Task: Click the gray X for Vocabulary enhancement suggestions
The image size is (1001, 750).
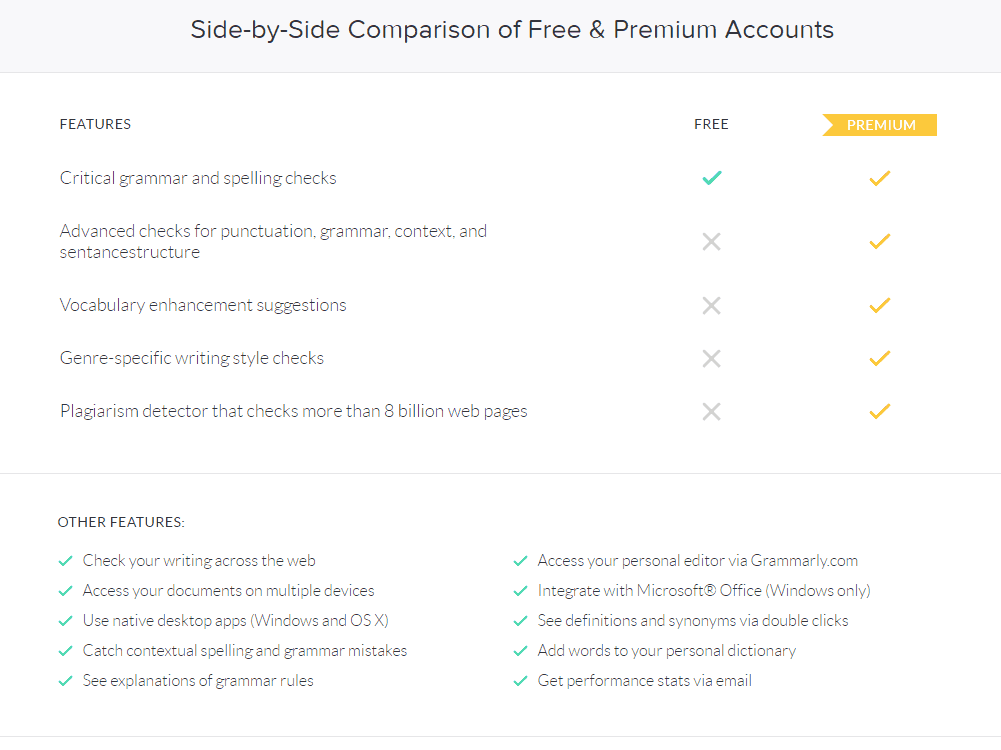Action: point(711,306)
